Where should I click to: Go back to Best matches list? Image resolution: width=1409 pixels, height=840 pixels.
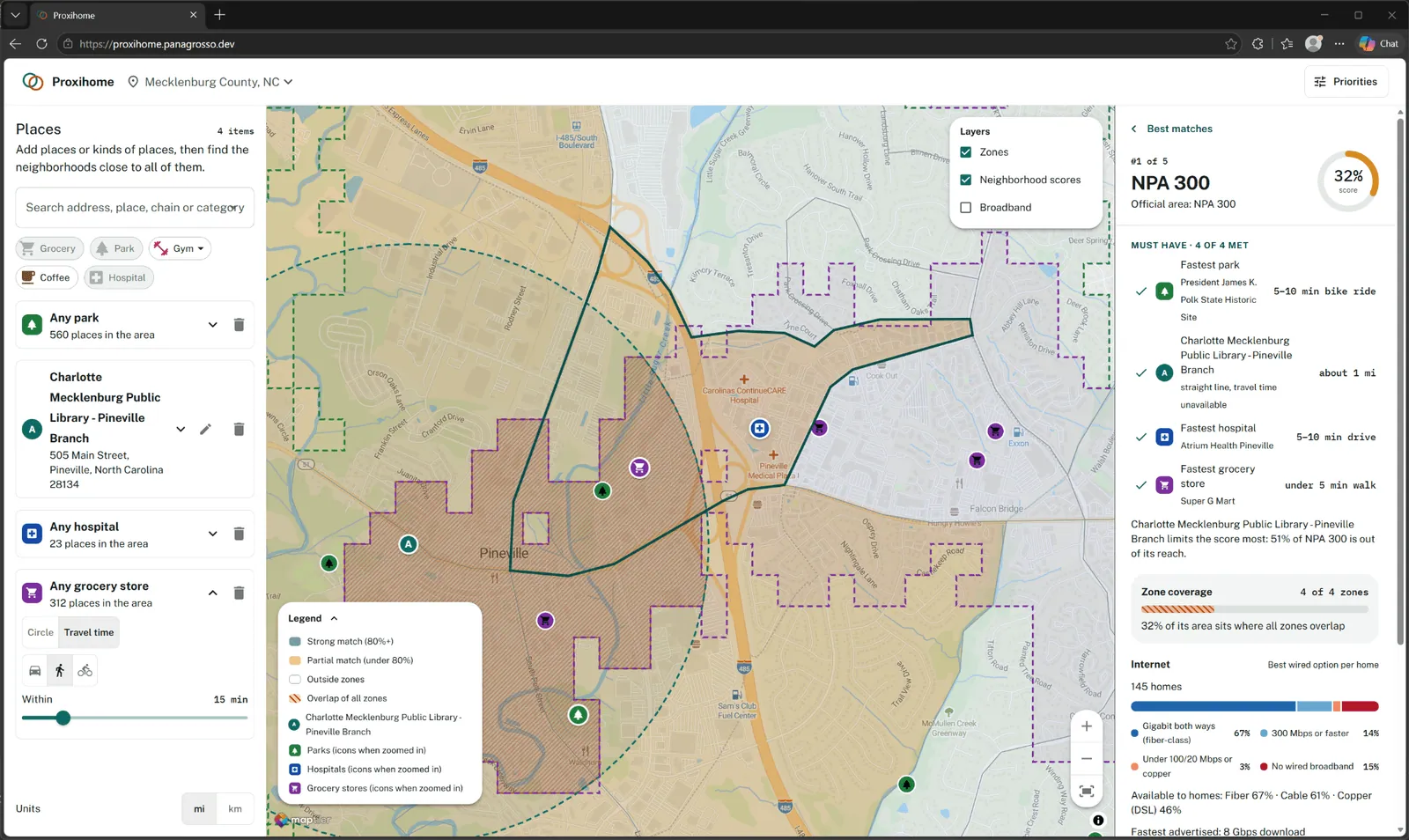(1171, 129)
